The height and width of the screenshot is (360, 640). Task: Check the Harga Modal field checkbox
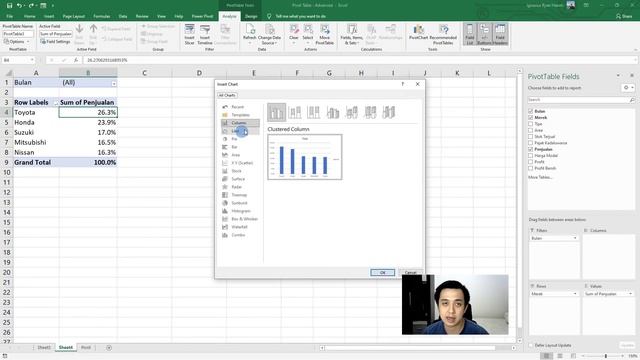[x=531, y=156]
